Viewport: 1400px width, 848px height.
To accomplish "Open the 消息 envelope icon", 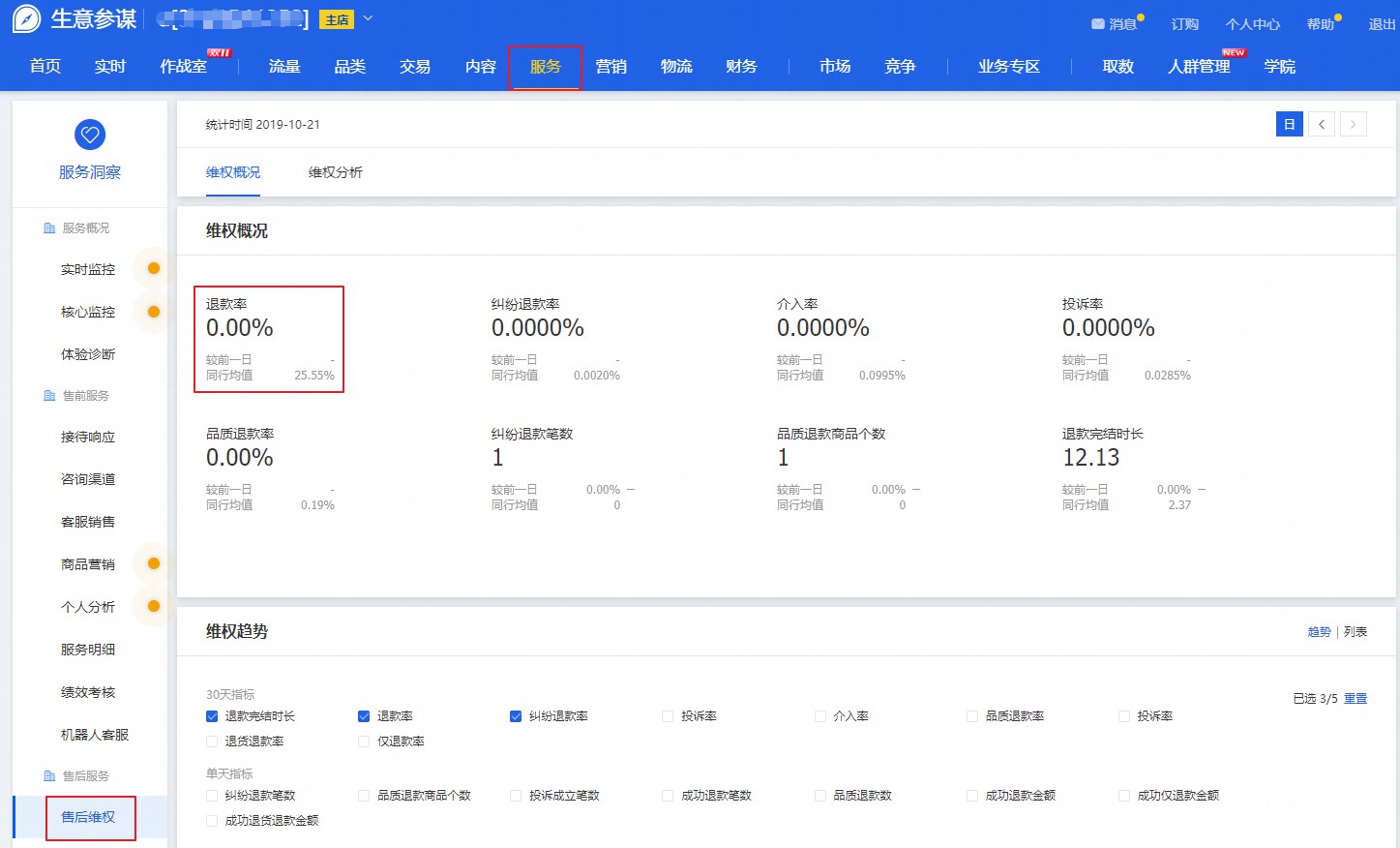I will [1097, 24].
